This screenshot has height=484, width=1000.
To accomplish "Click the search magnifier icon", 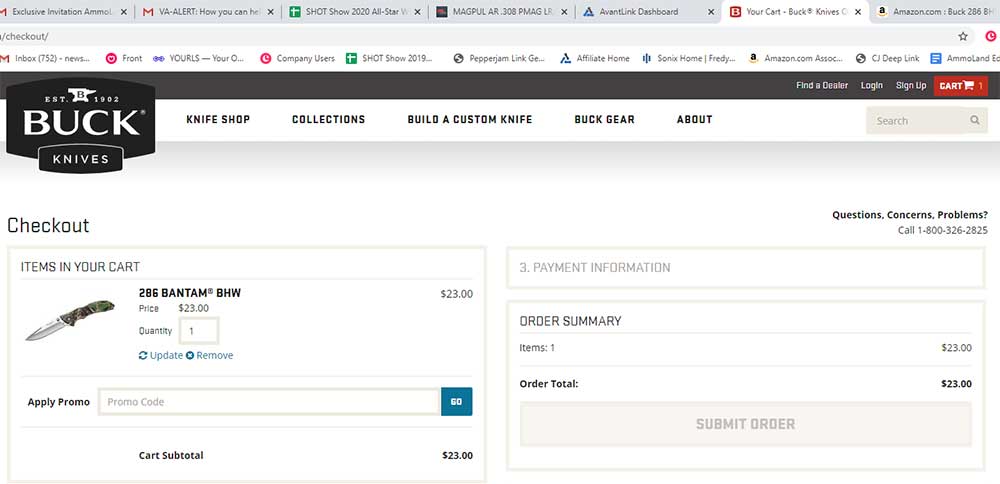I will (x=975, y=121).
